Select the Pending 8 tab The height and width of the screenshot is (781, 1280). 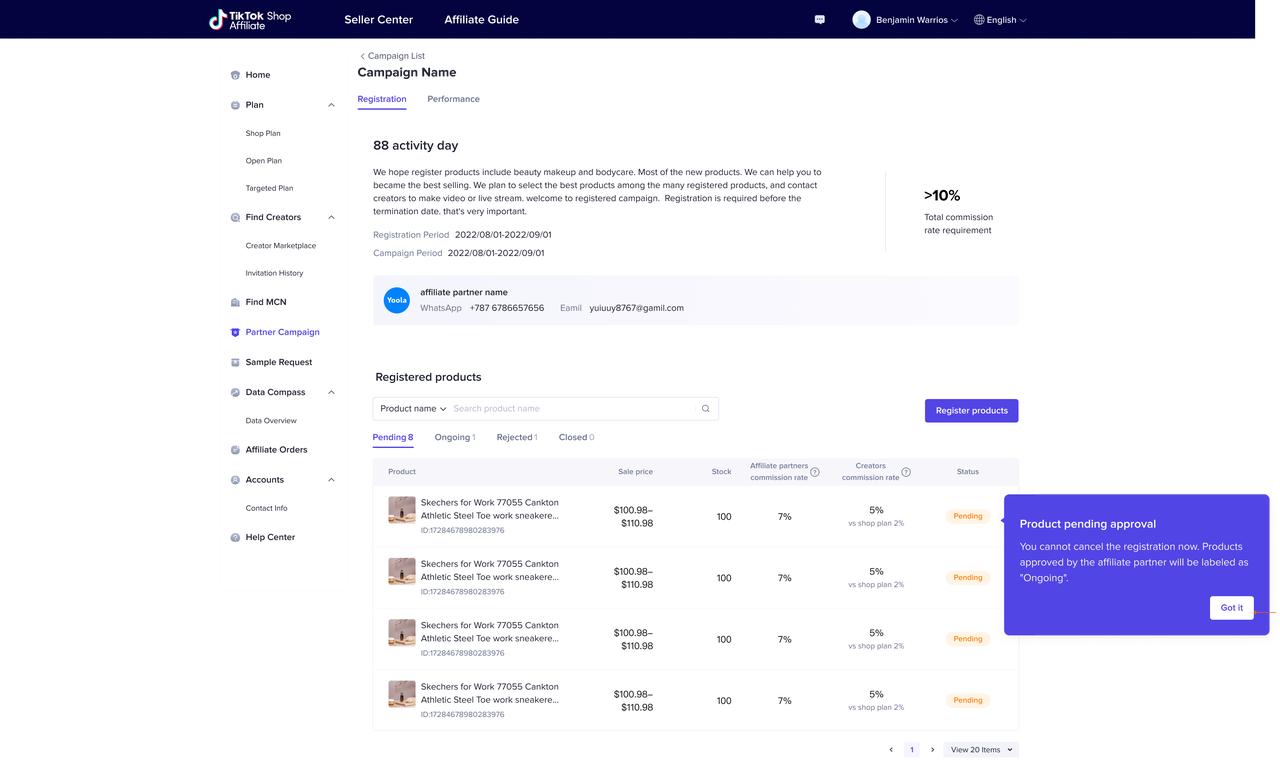(393, 437)
